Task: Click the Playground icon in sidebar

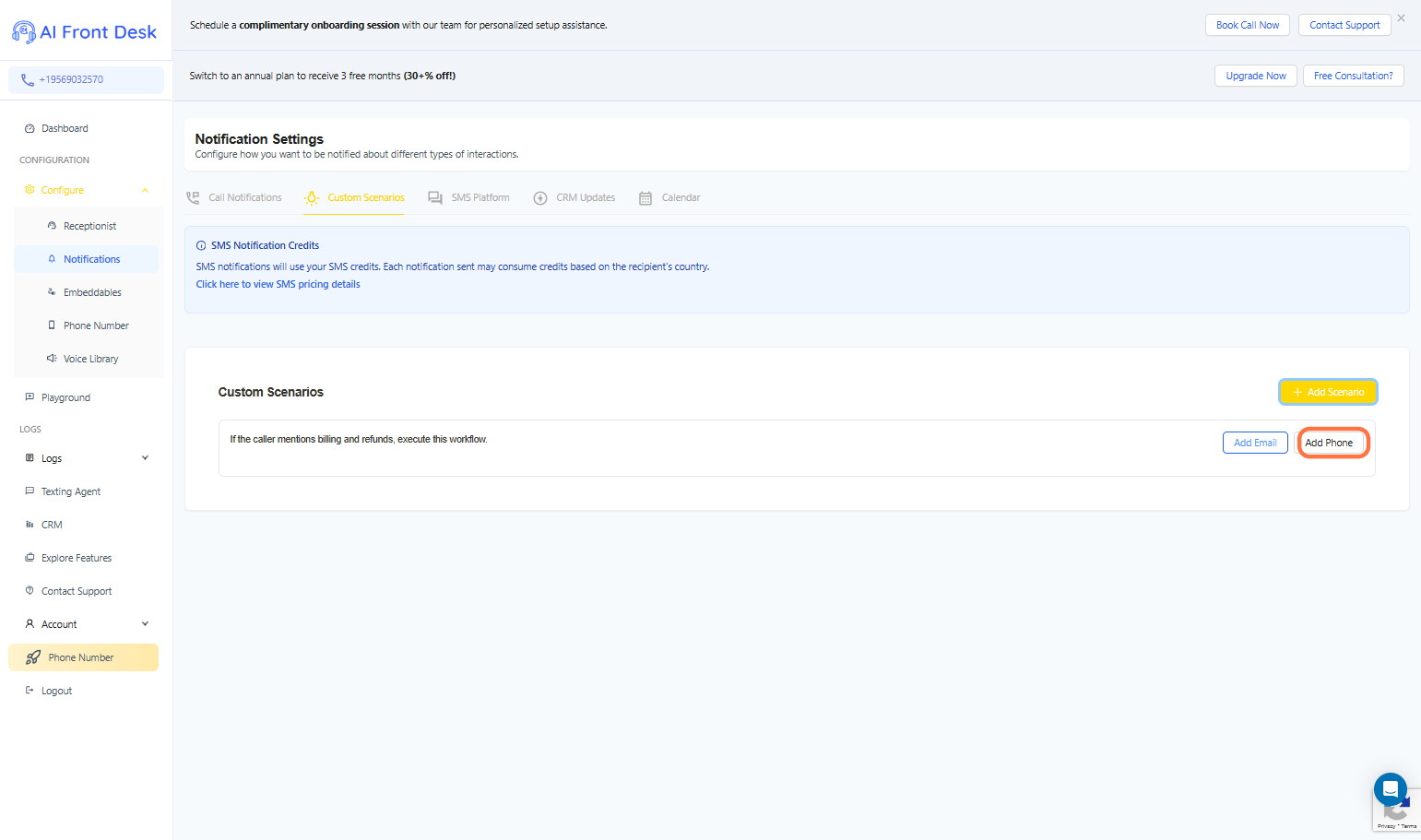Action: pyautogui.click(x=30, y=397)
